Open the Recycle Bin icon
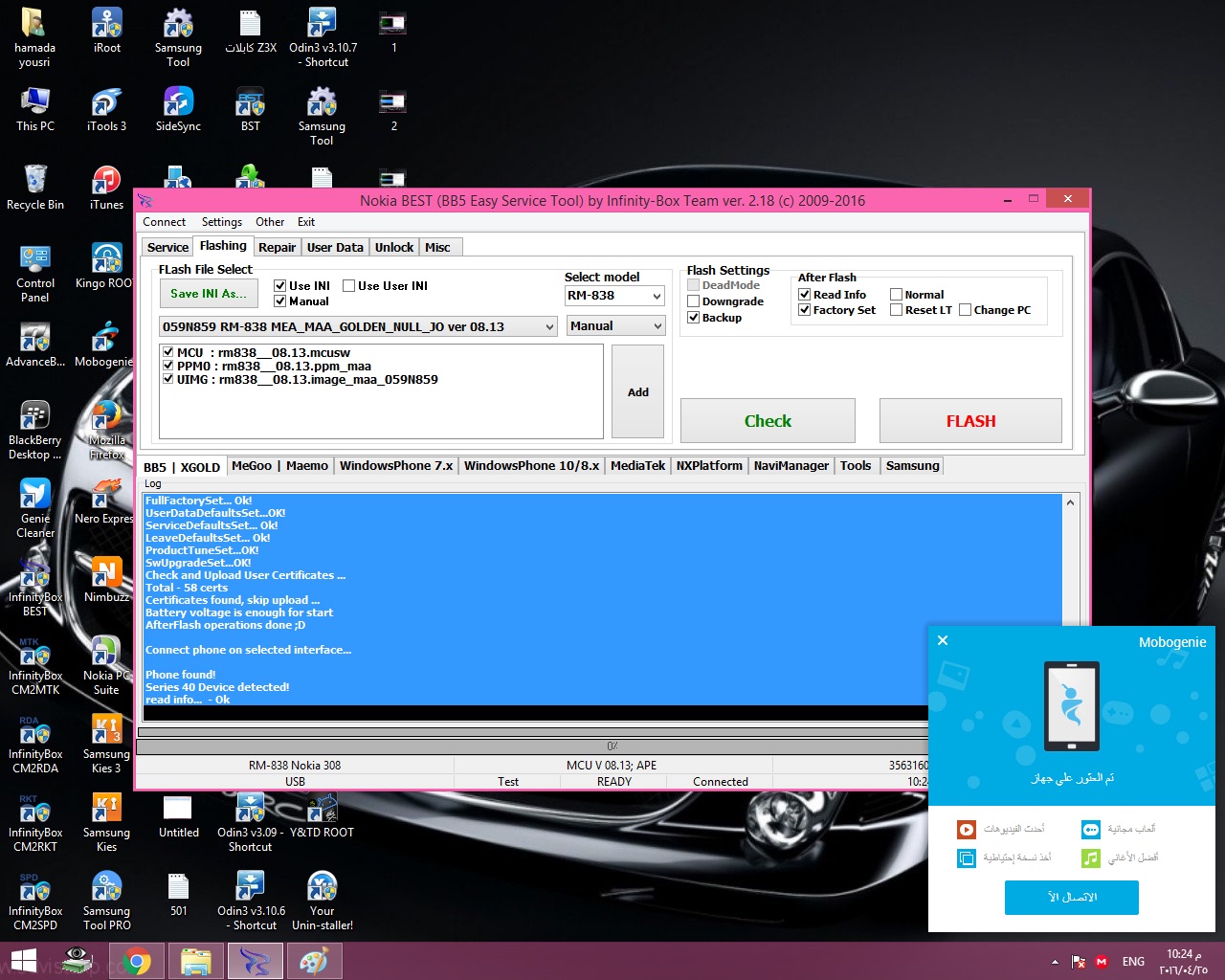Viewport: 1225px width, 980px height. (x=35, y=188)
